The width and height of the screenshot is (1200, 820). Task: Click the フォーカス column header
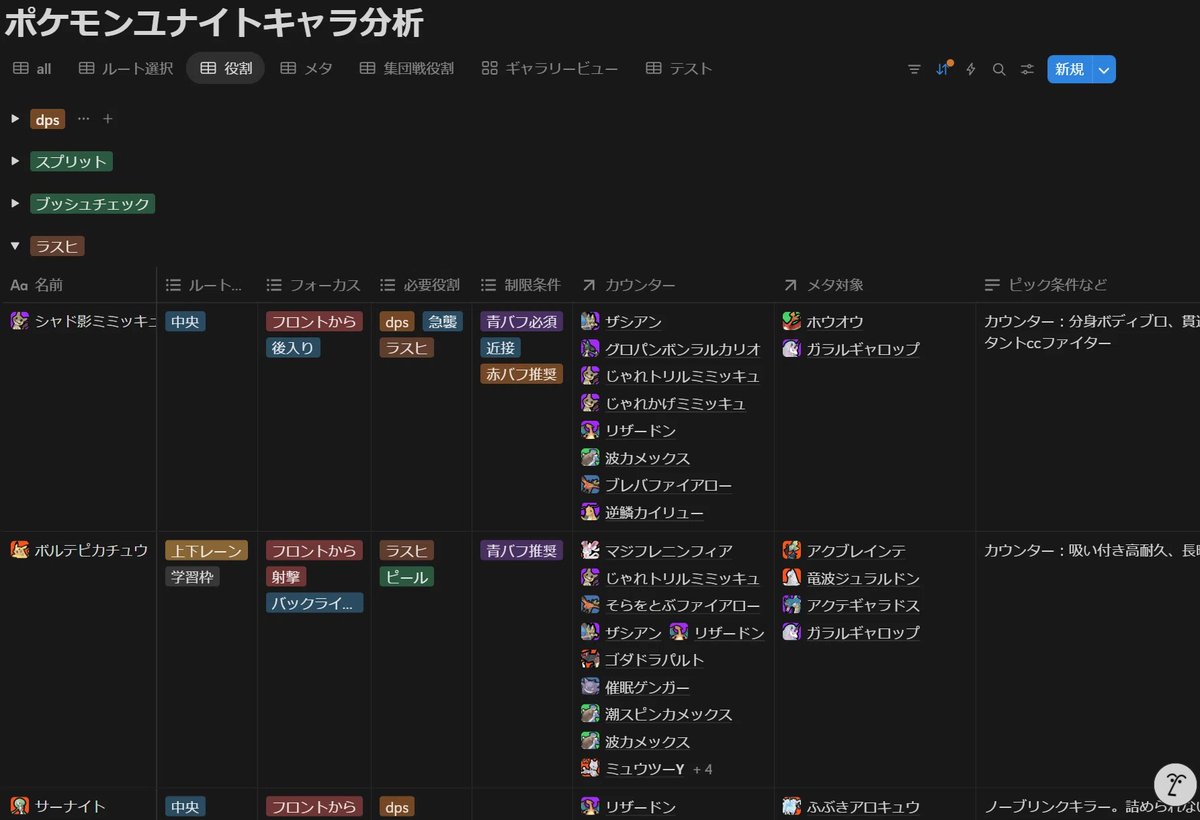coord(314,285)
